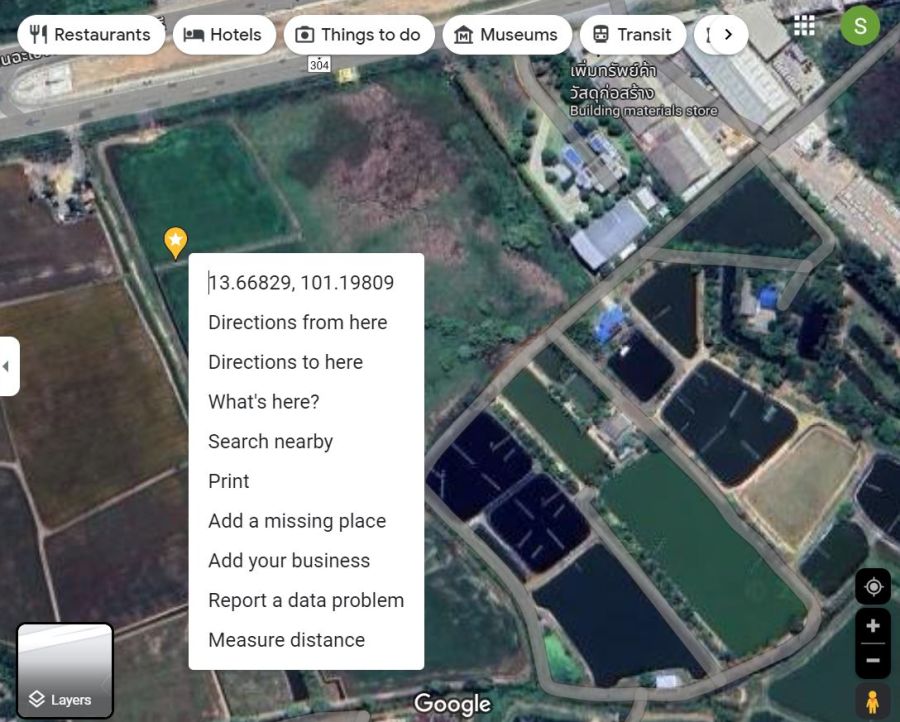Choose Directions from here

click(x=297, y=322)
